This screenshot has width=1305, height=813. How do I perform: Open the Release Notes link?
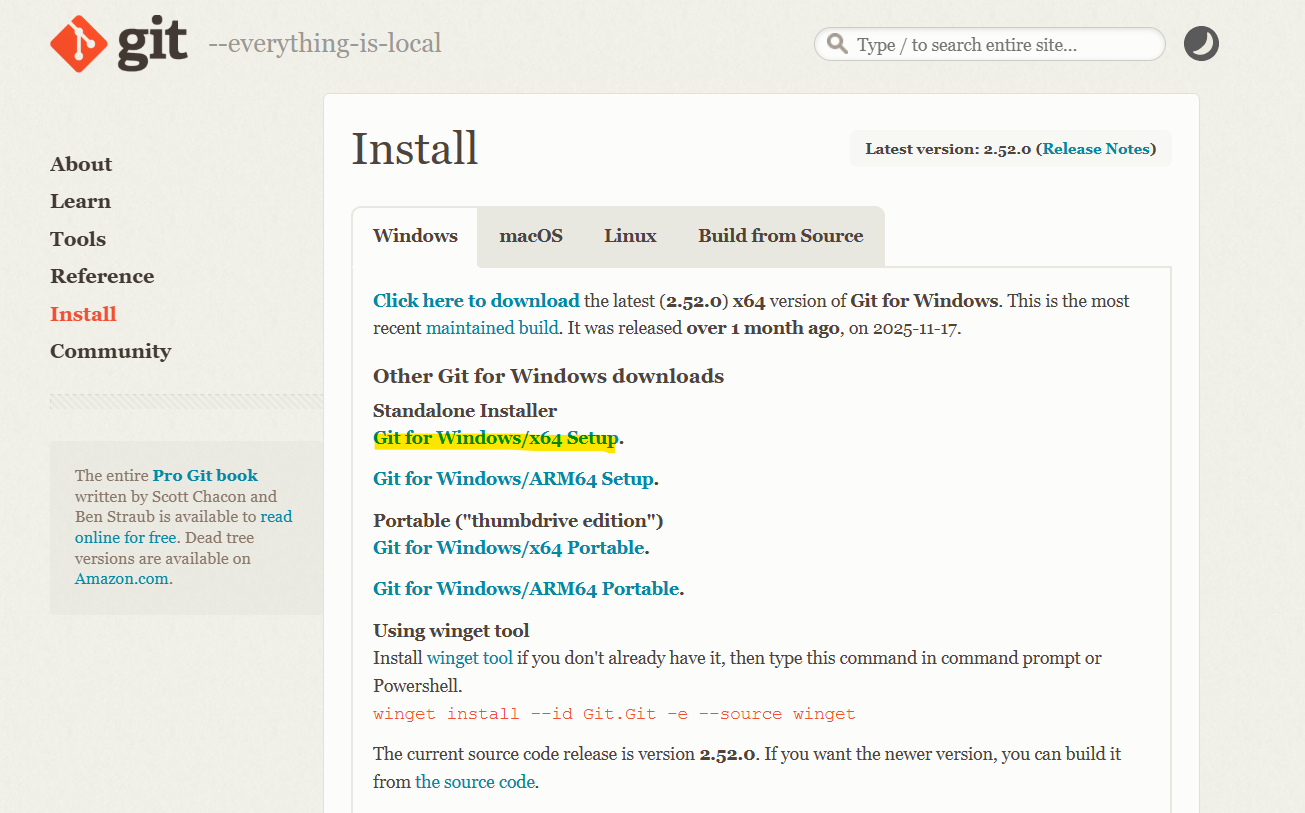tap(1096, 149)
